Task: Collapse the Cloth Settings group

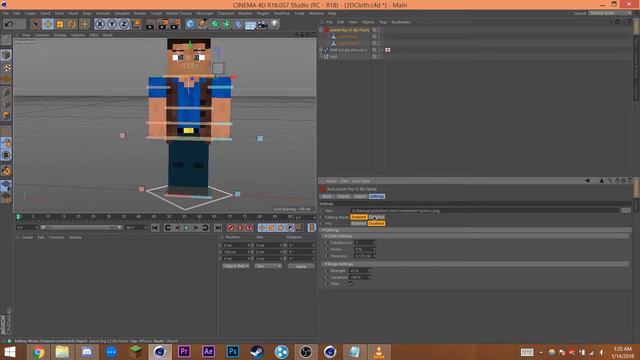Action: click(x=326, y=236)
